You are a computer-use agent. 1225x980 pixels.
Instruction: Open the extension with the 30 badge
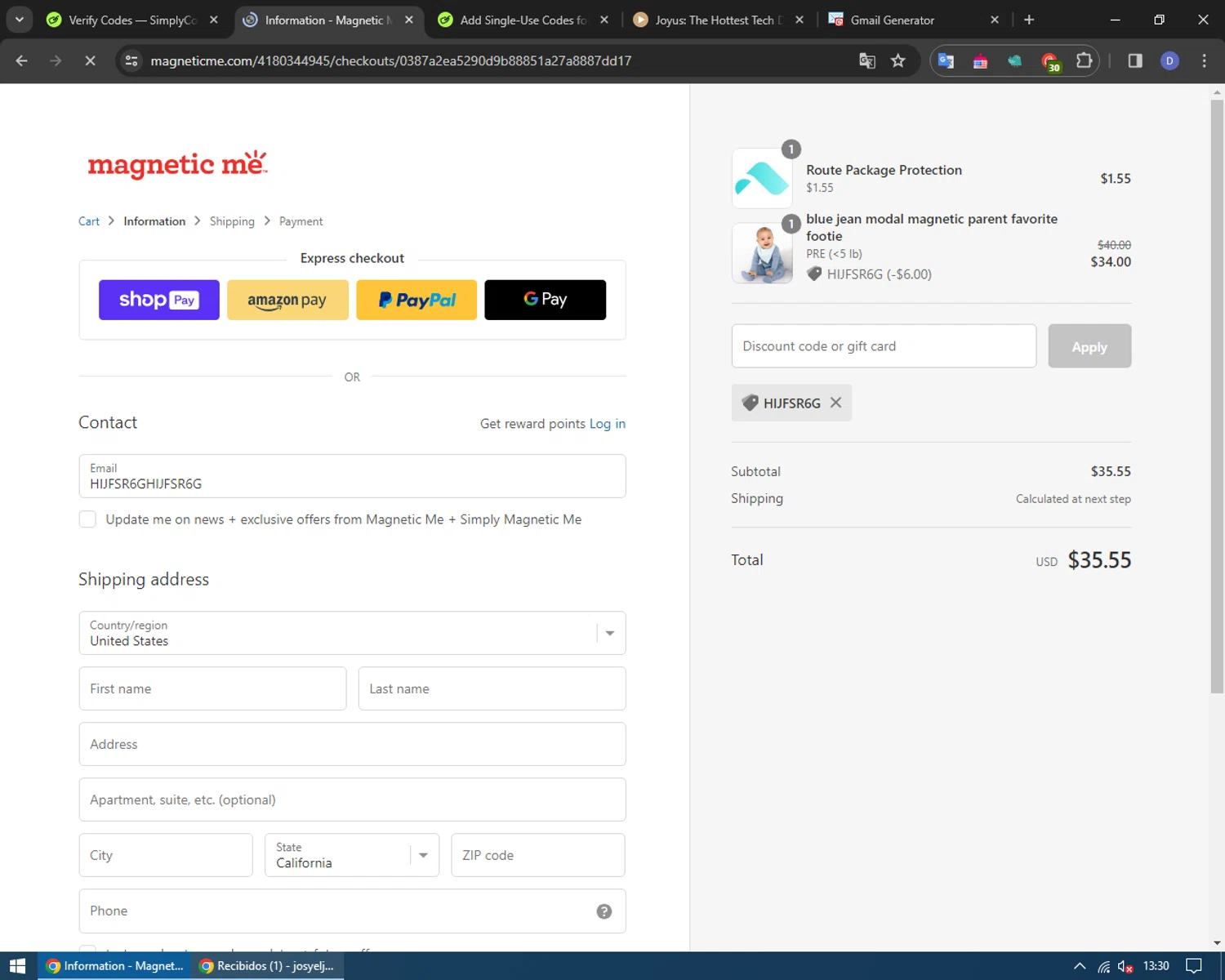tap(1050, 61)
